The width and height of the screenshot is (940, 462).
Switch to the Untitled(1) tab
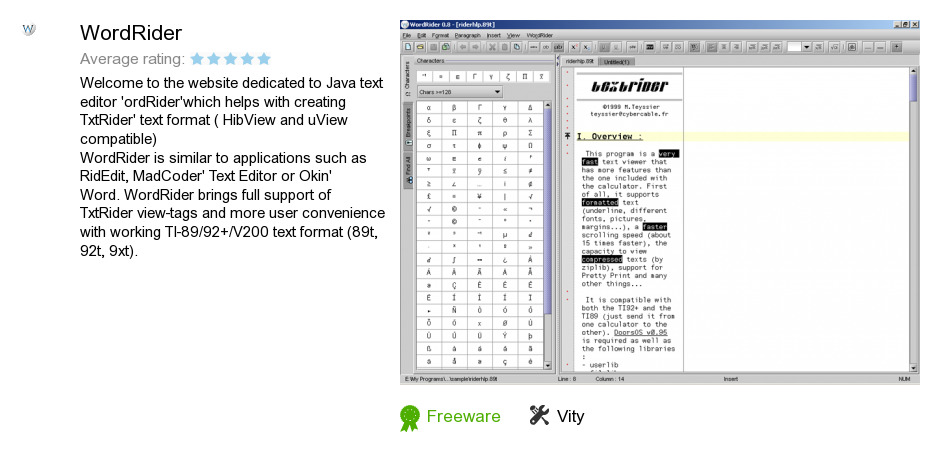coord(617,61)
